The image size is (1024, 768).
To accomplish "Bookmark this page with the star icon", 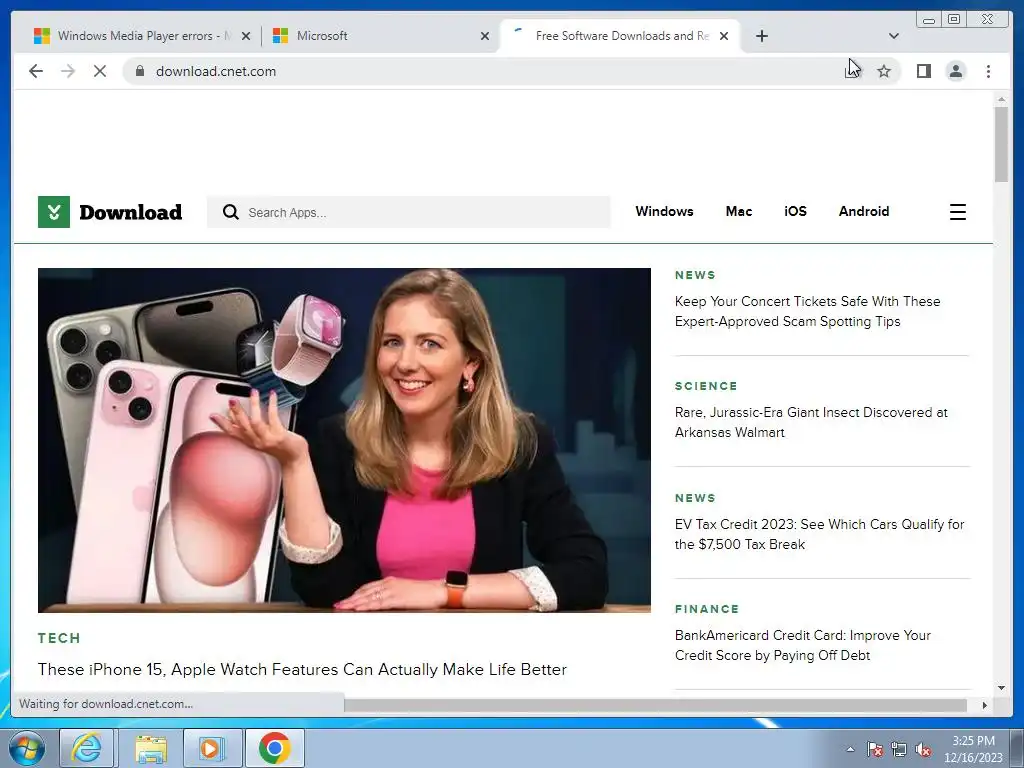I will 884,71.
